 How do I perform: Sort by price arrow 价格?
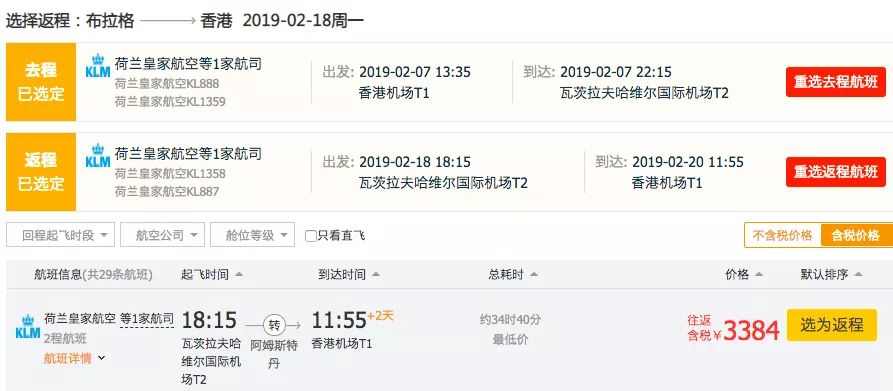[759, 275]
